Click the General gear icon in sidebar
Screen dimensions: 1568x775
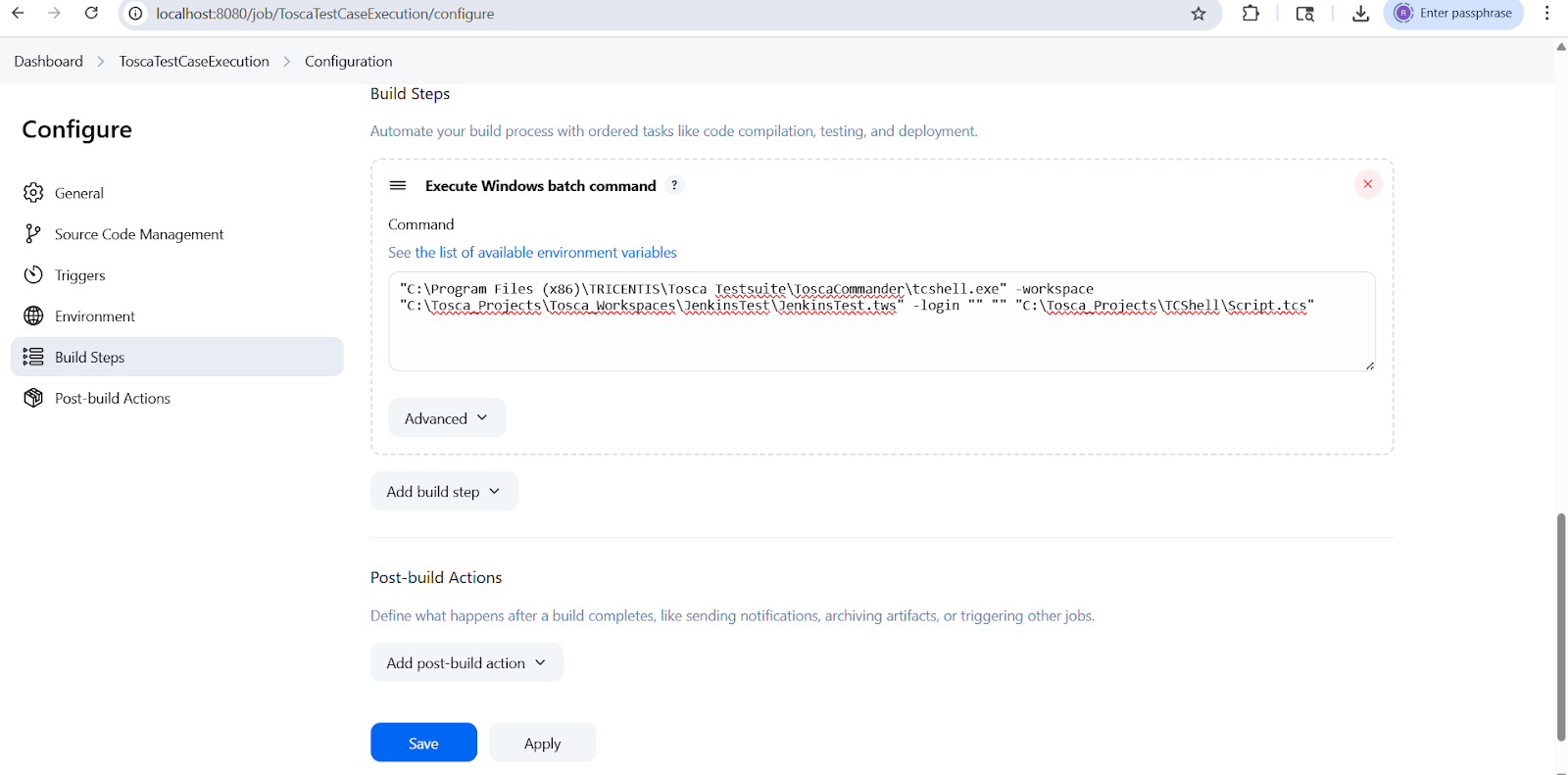pos(33,193)
